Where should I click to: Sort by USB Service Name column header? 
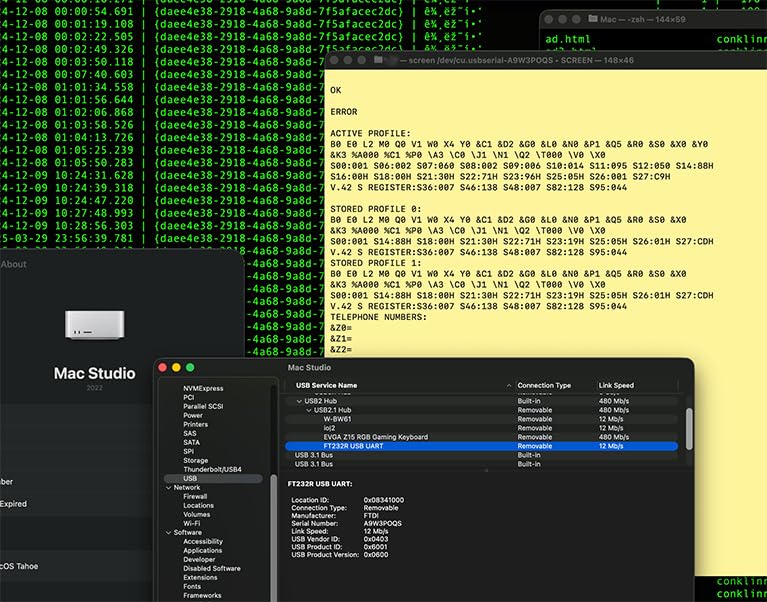tap(326, 385)
